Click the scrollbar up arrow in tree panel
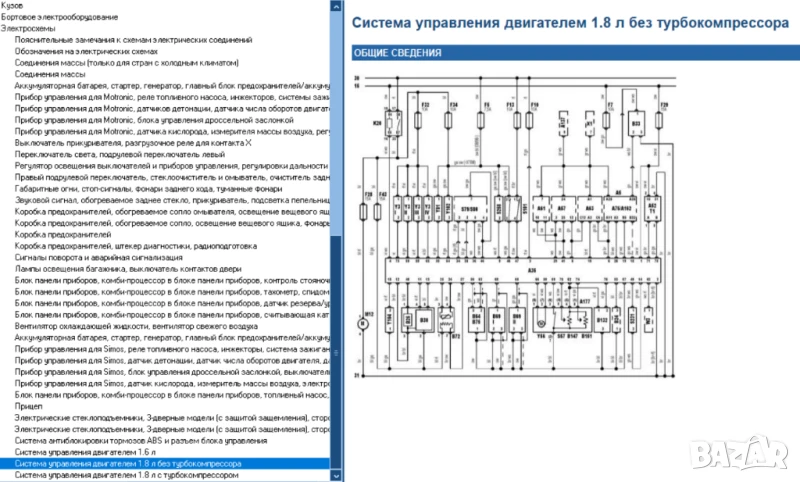The image size is (800, 482). [x=337, y=6]
